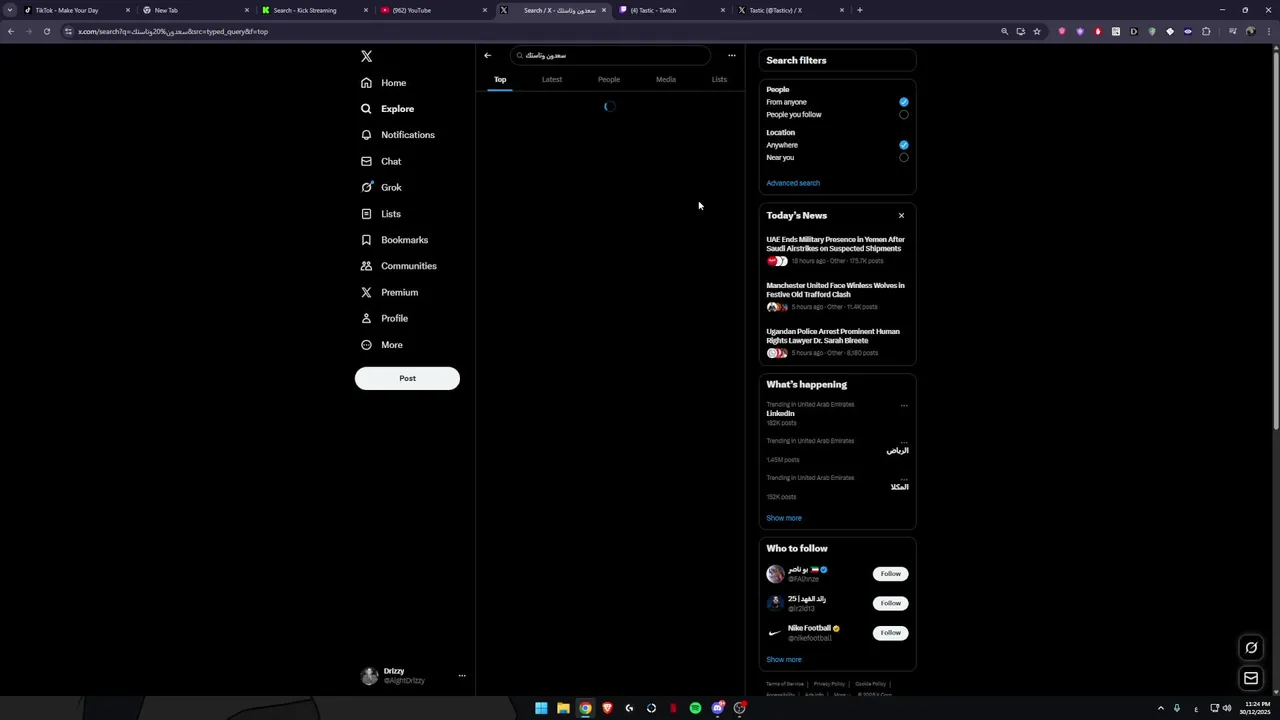1280x720 pixels.
Task: Follow the راكد الفهد account
Action: pos(891,603)
